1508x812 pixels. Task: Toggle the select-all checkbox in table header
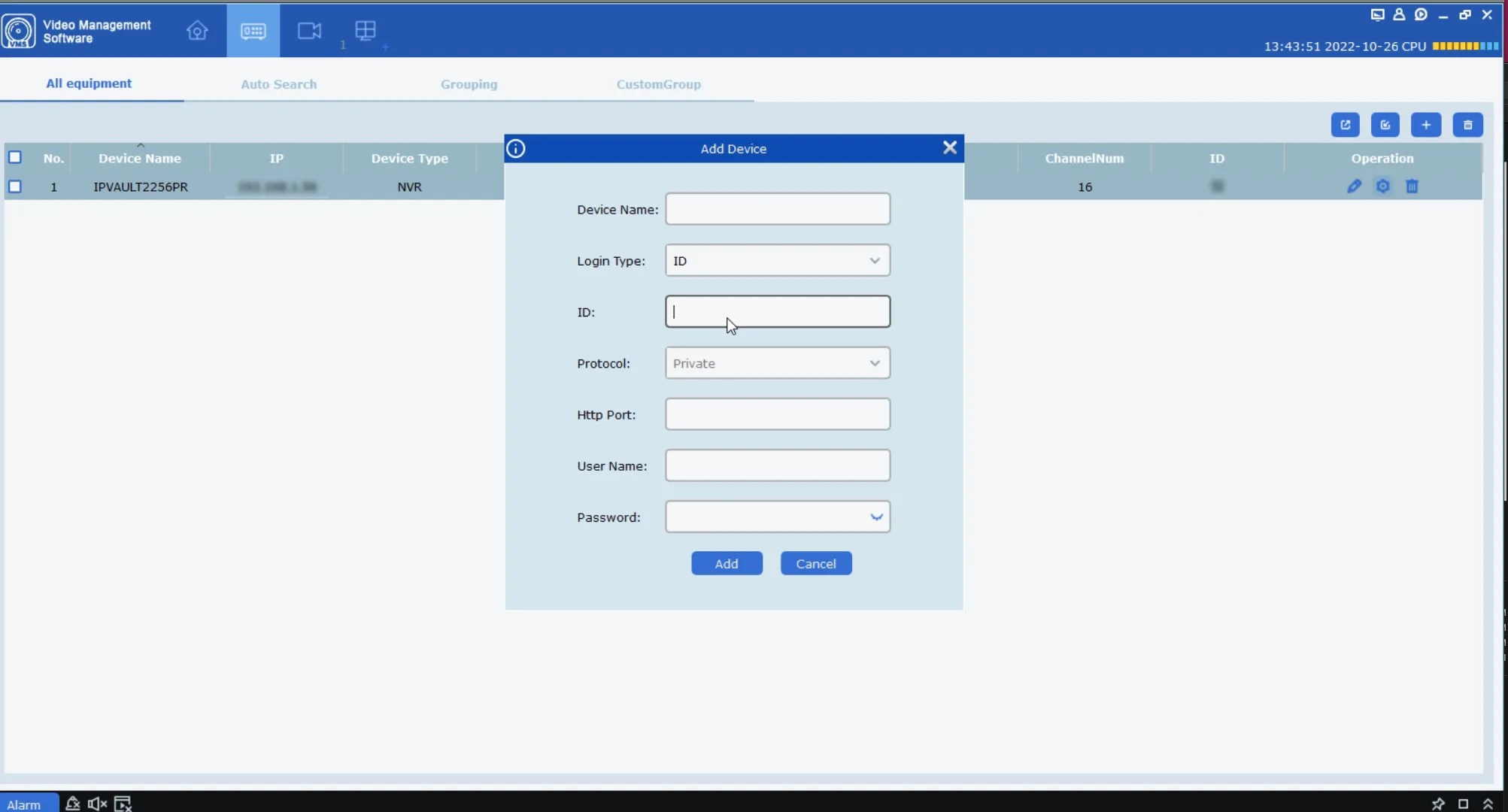click(x=15, y=158)
